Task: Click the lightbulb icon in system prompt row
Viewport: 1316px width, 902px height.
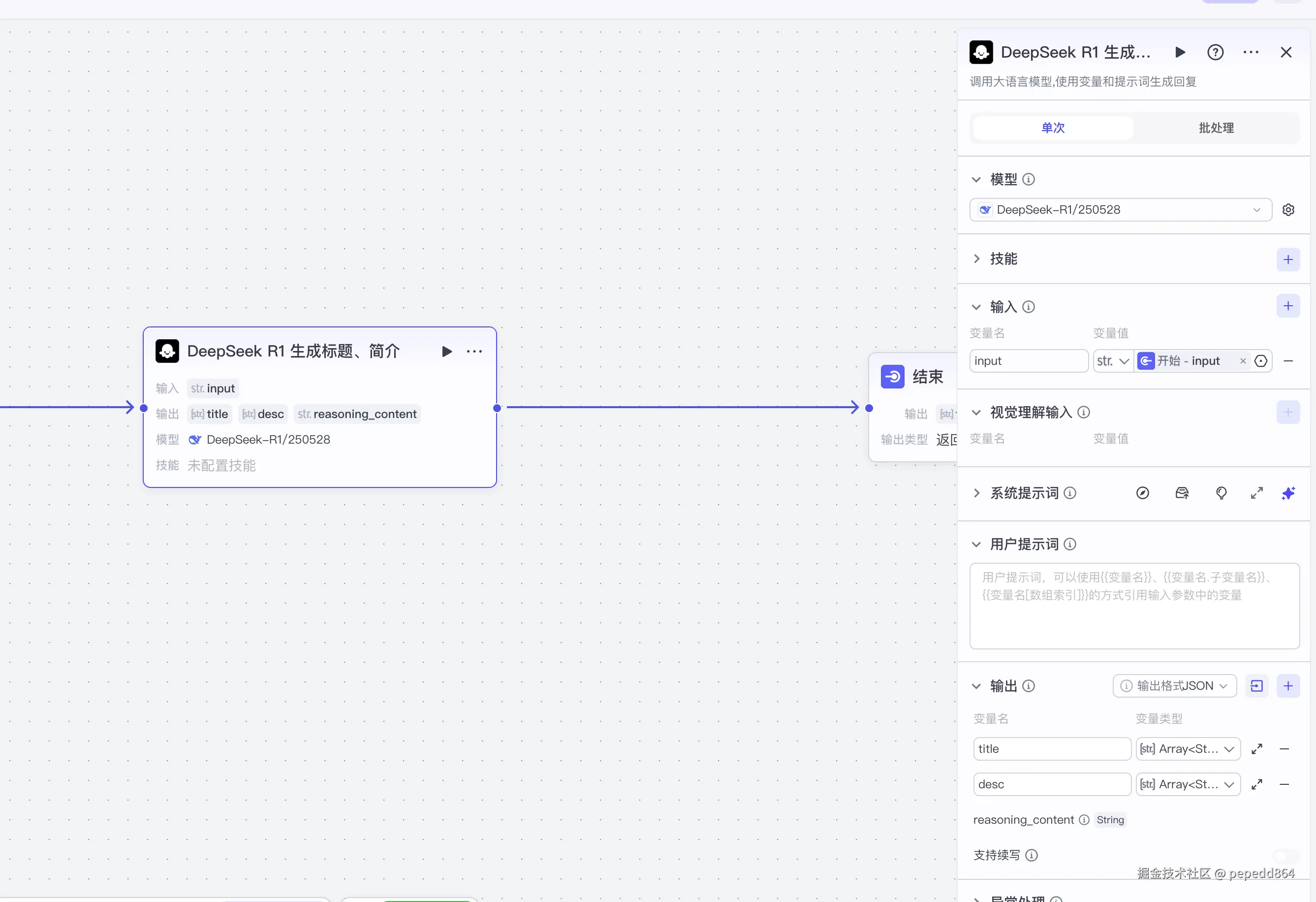Action: [1222, 493]
